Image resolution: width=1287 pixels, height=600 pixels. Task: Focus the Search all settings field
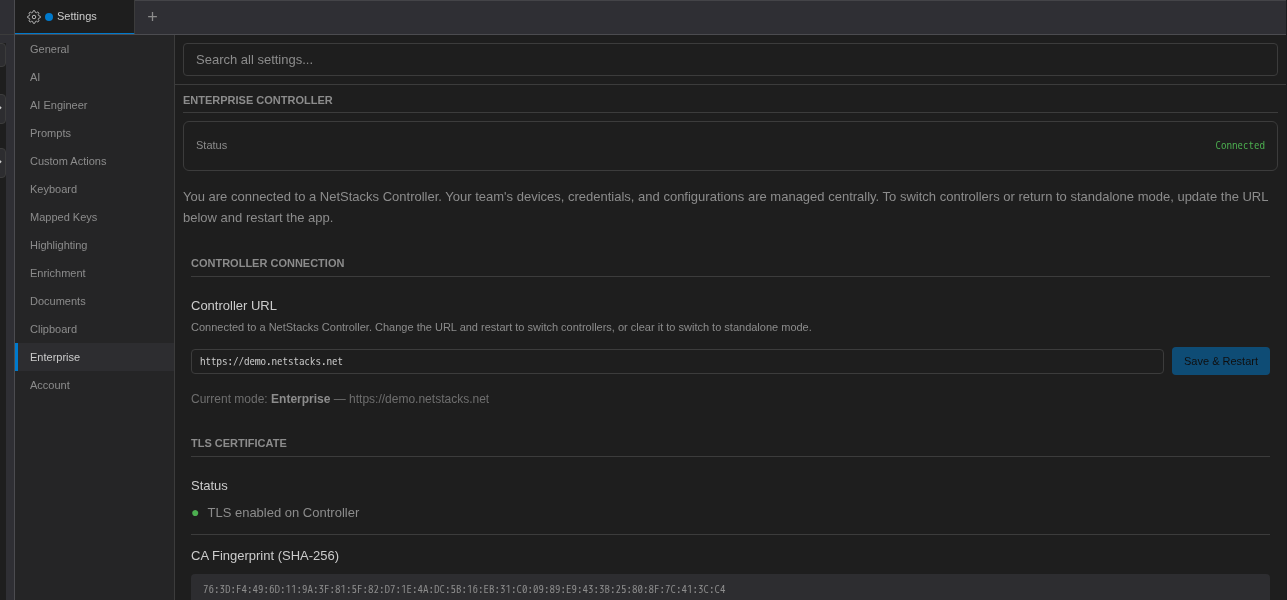(730, 59)
